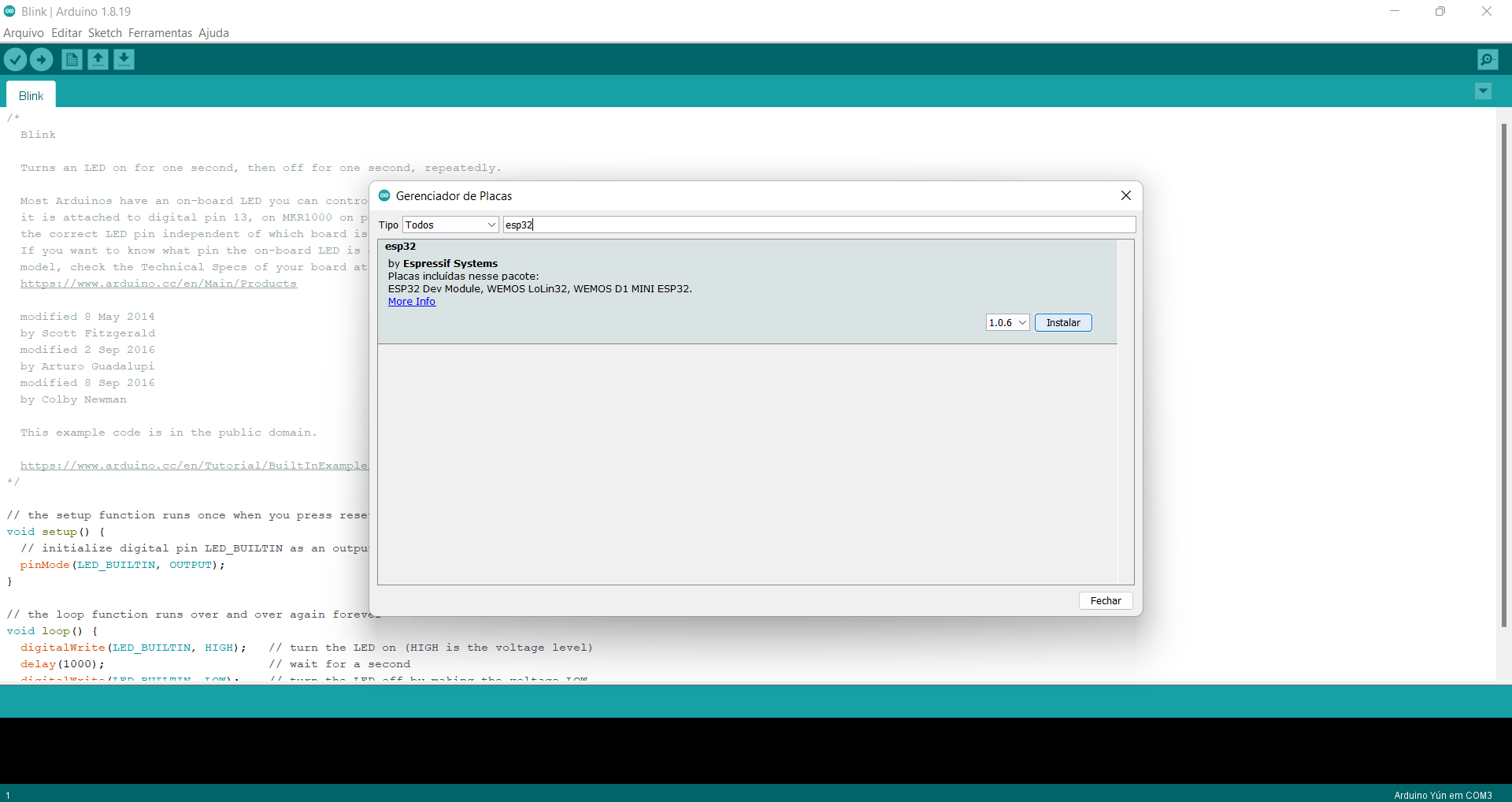Open the Ferramentas menu

click(x=160, y=33)
